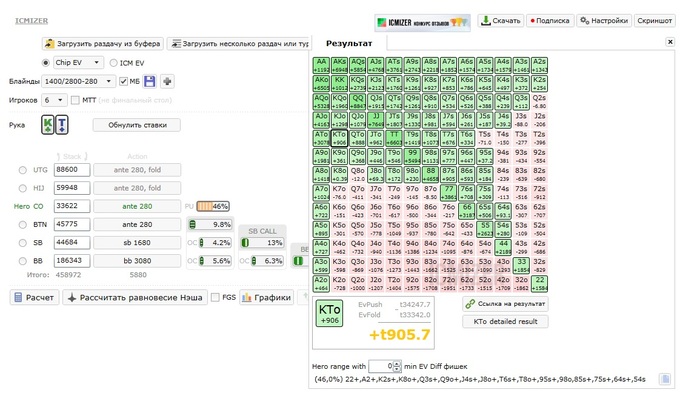Open the Скачать download button
The height and width of the screenshot is (401, 700).
tap(501, 21)
